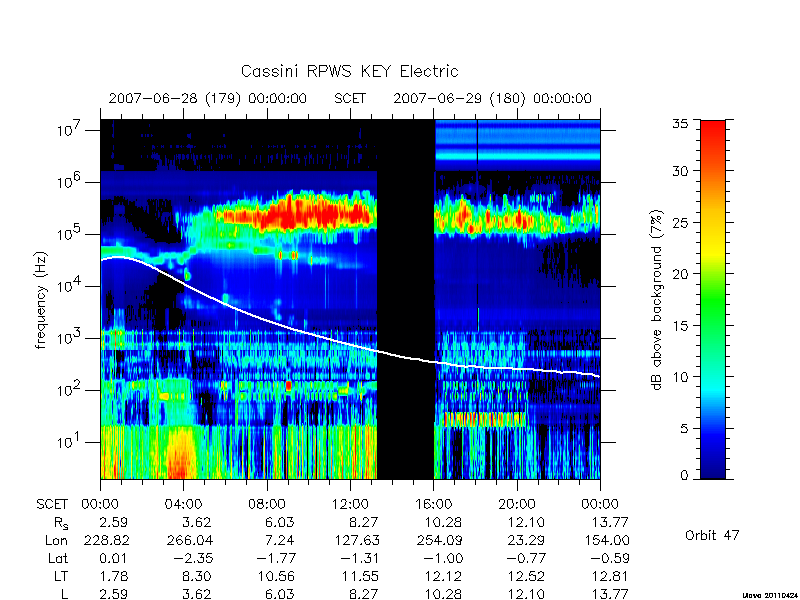Click the Lon row label
Screen dimensions: 800x600
[x=57, y=540]
